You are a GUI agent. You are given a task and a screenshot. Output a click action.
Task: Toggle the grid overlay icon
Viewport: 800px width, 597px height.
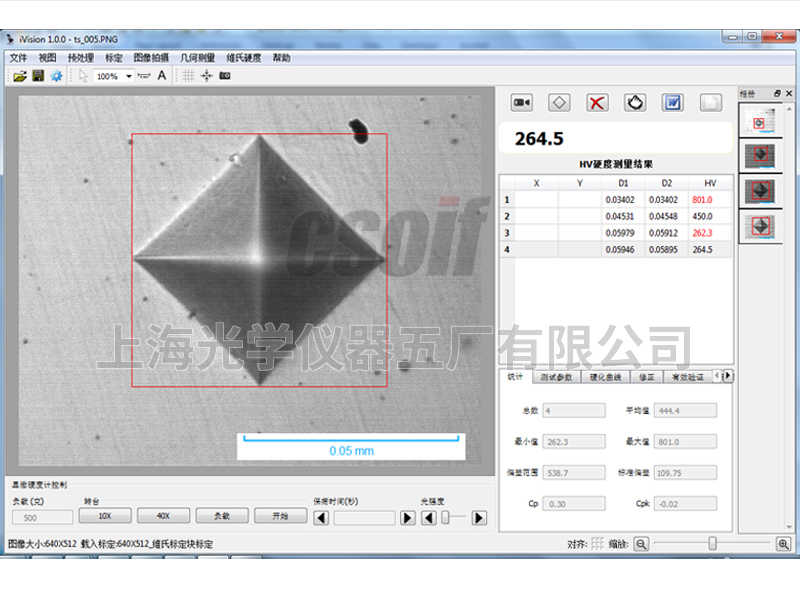pos(188,76)
